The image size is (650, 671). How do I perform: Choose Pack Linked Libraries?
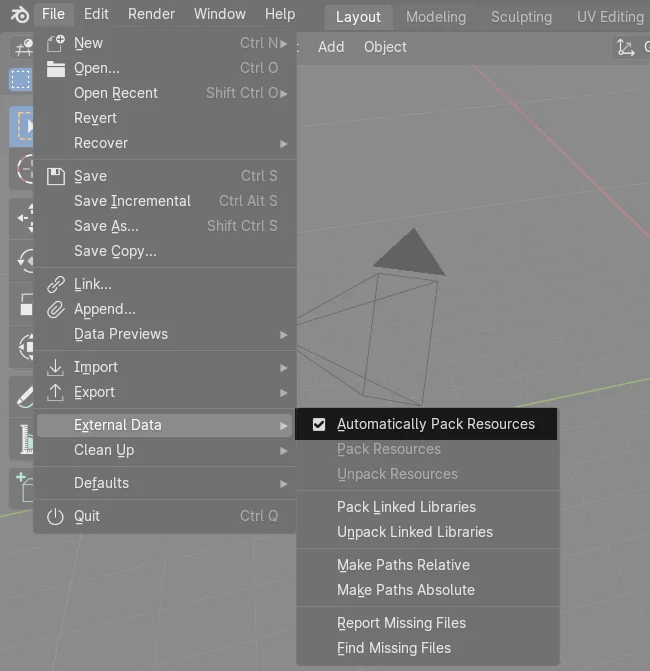[406, 507]
